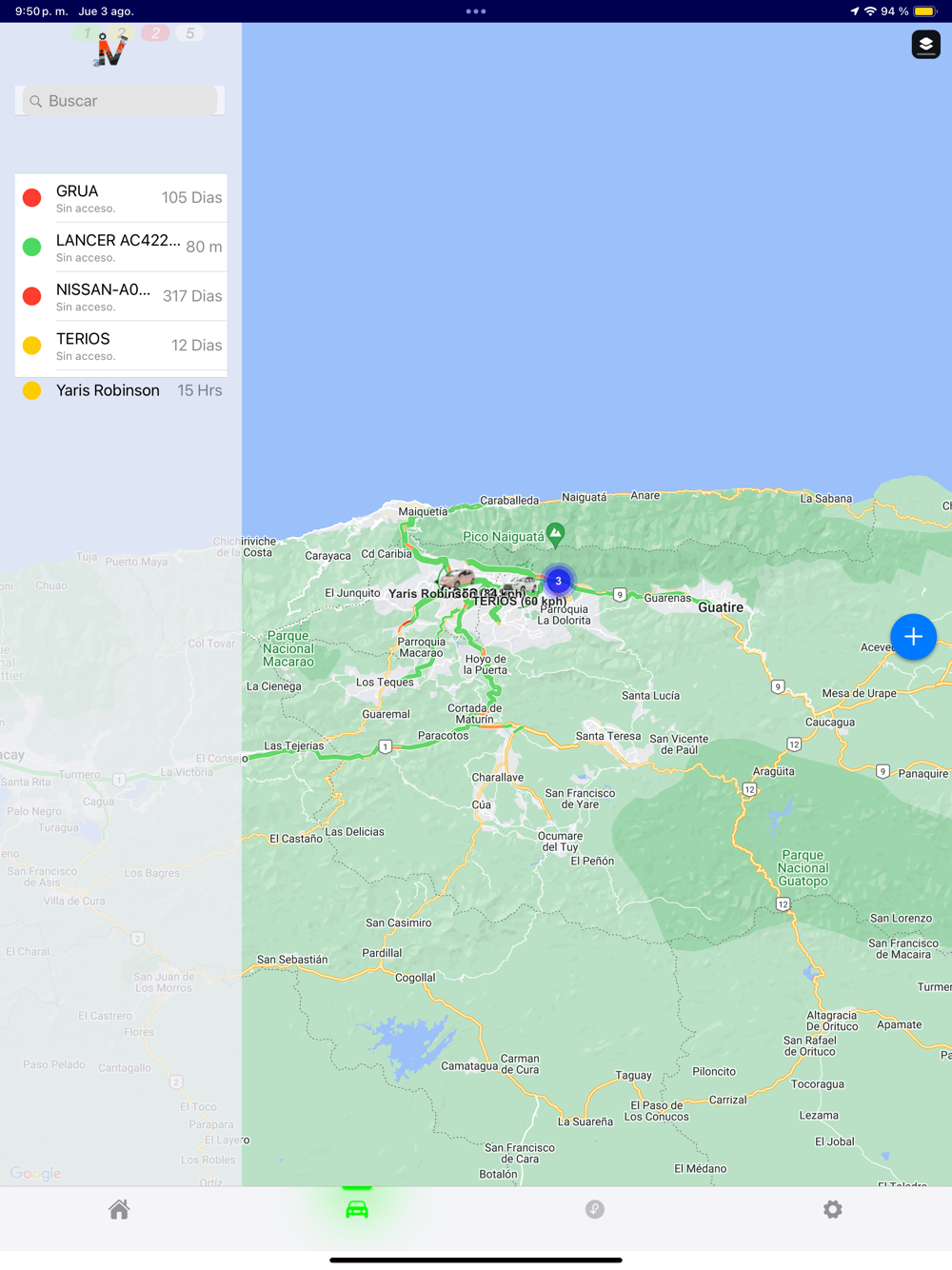The height and width of the screenshot is (1270, 952).
Task: Open the payments coin tab
Action: tap(595, 1209)
